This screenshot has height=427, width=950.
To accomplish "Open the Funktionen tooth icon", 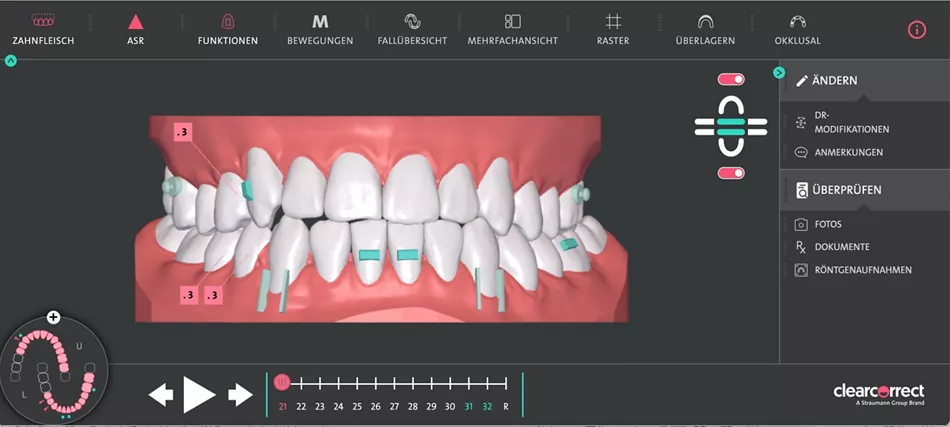I will pos(228,22).
